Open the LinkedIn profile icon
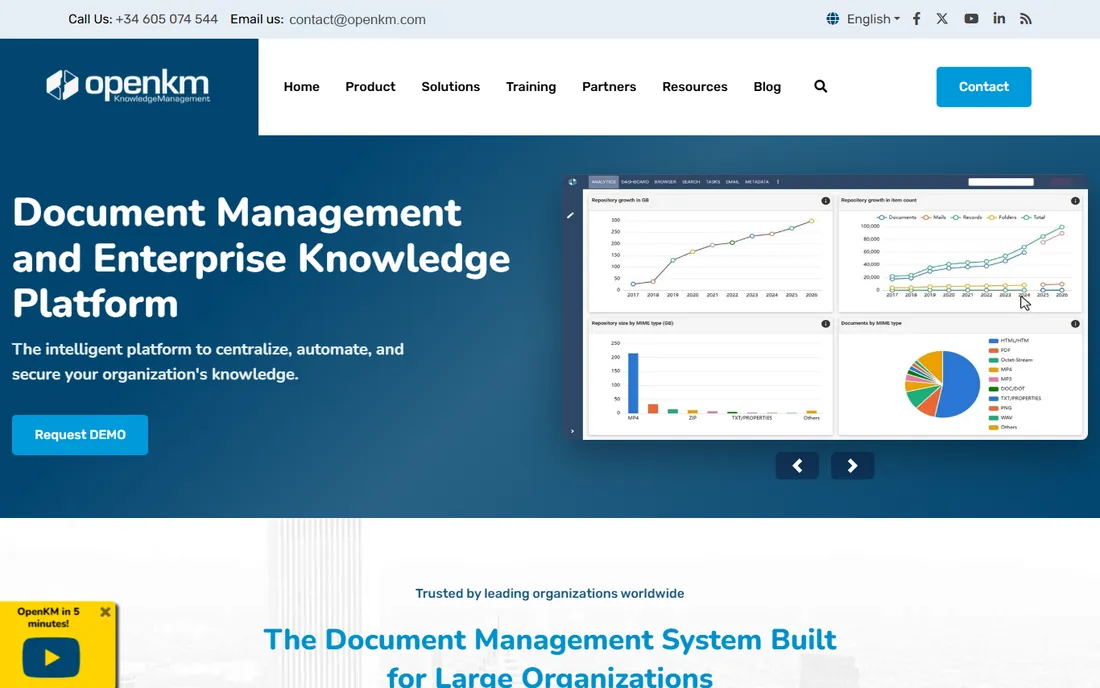The width and height of the screenshot is (1100, 688). [999, 18]
